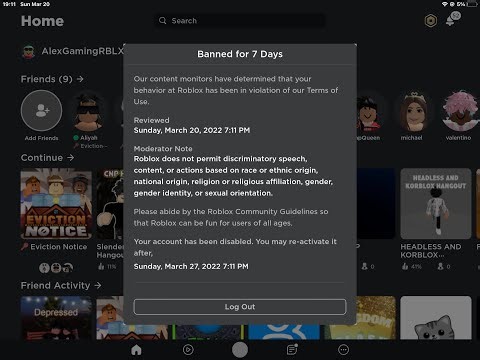Click the Add Friends circle button
The image size is (480, 360).
pos(41,110)
